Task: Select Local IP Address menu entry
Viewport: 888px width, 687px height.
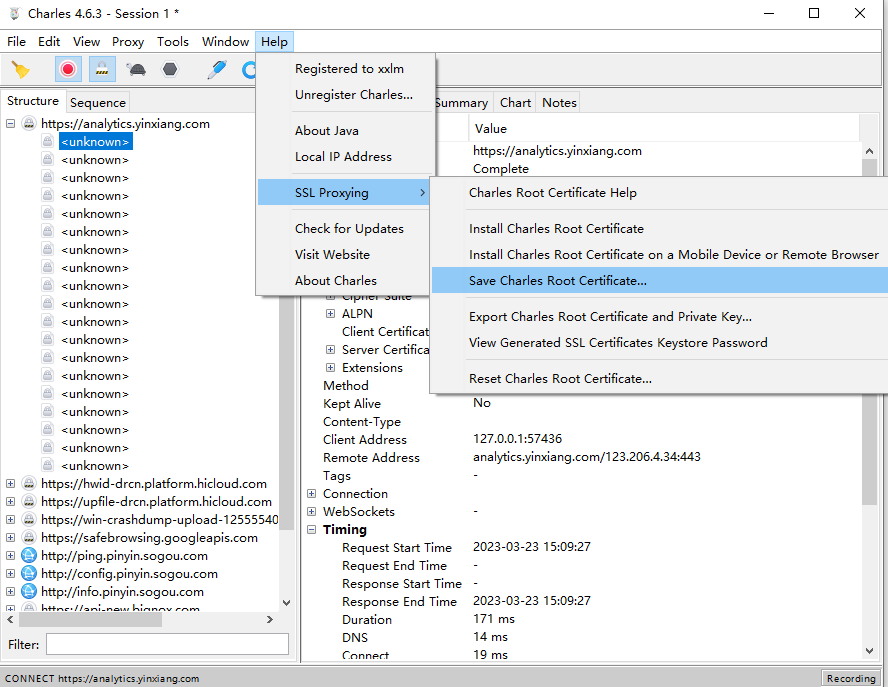Action: (x=345, y=156)
